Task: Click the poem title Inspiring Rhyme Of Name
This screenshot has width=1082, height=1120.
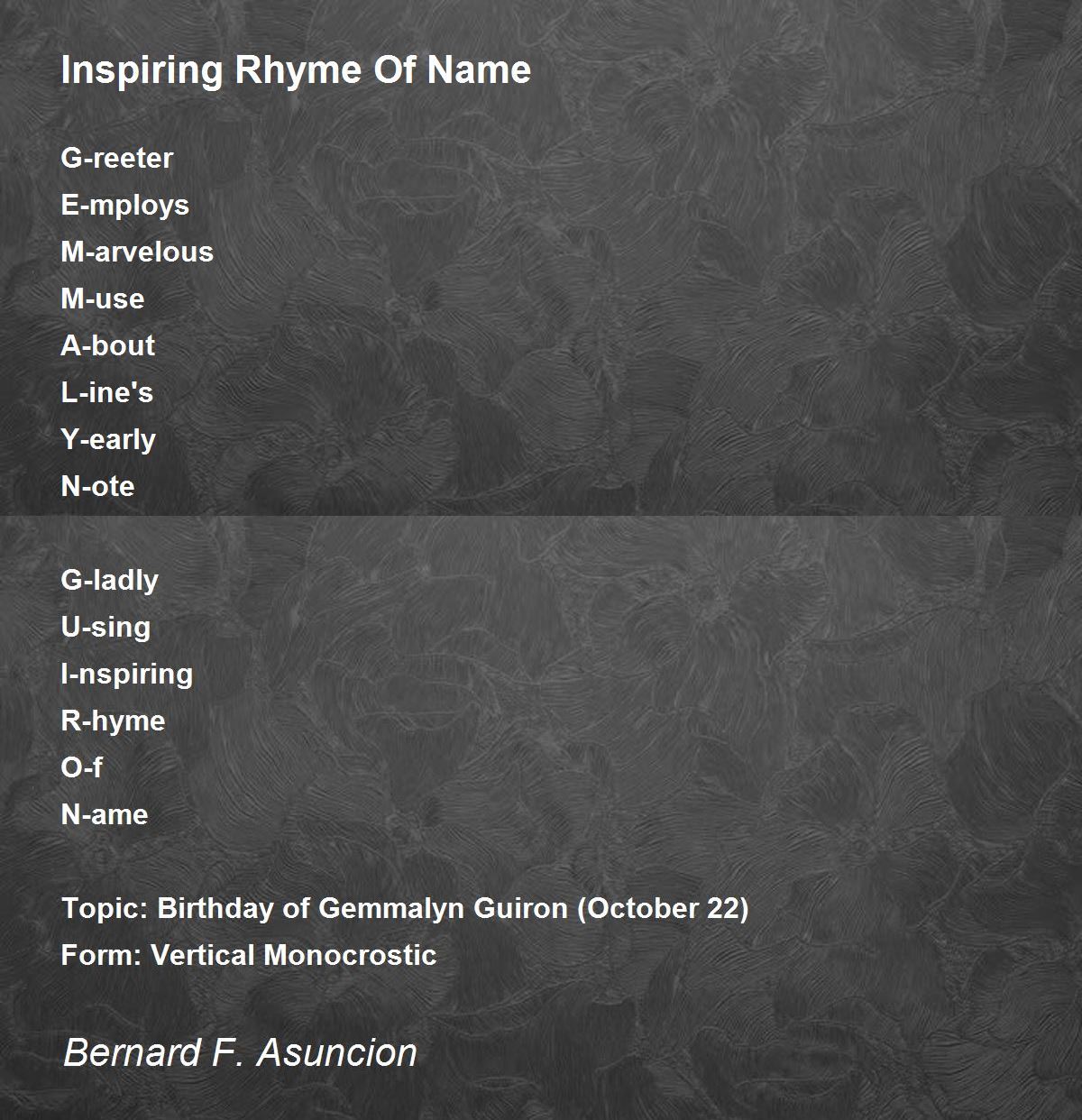Action: point(296,70)
